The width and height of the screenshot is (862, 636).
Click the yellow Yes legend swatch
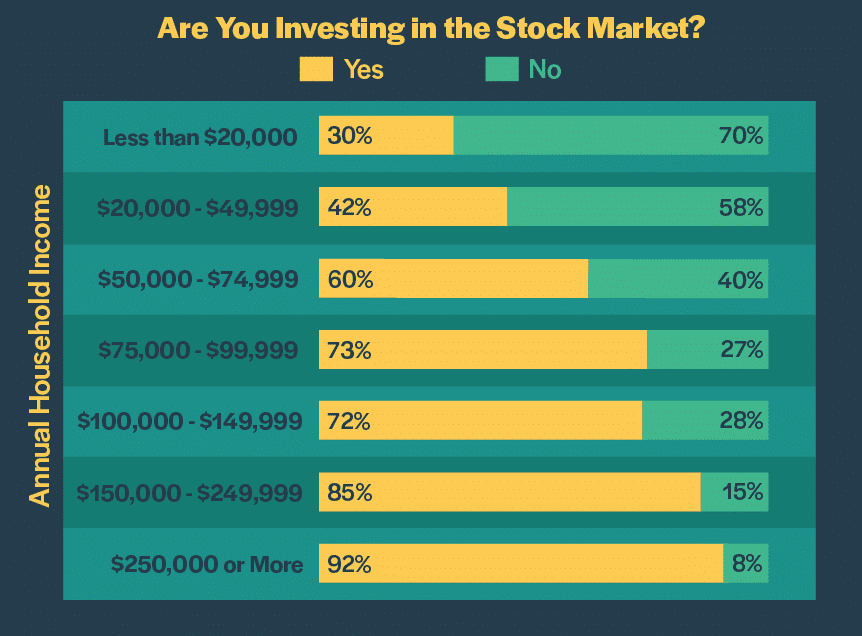315,69
